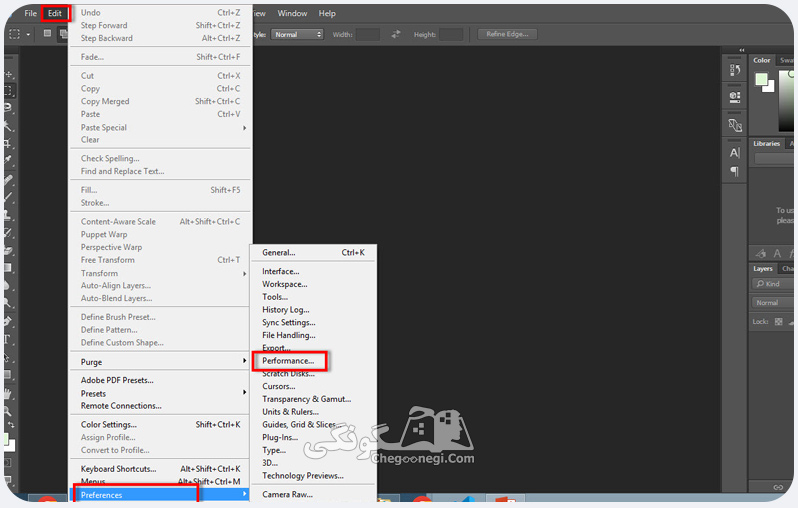
Task: Click the swap width and height icon
Action: [x=396, y=34]
